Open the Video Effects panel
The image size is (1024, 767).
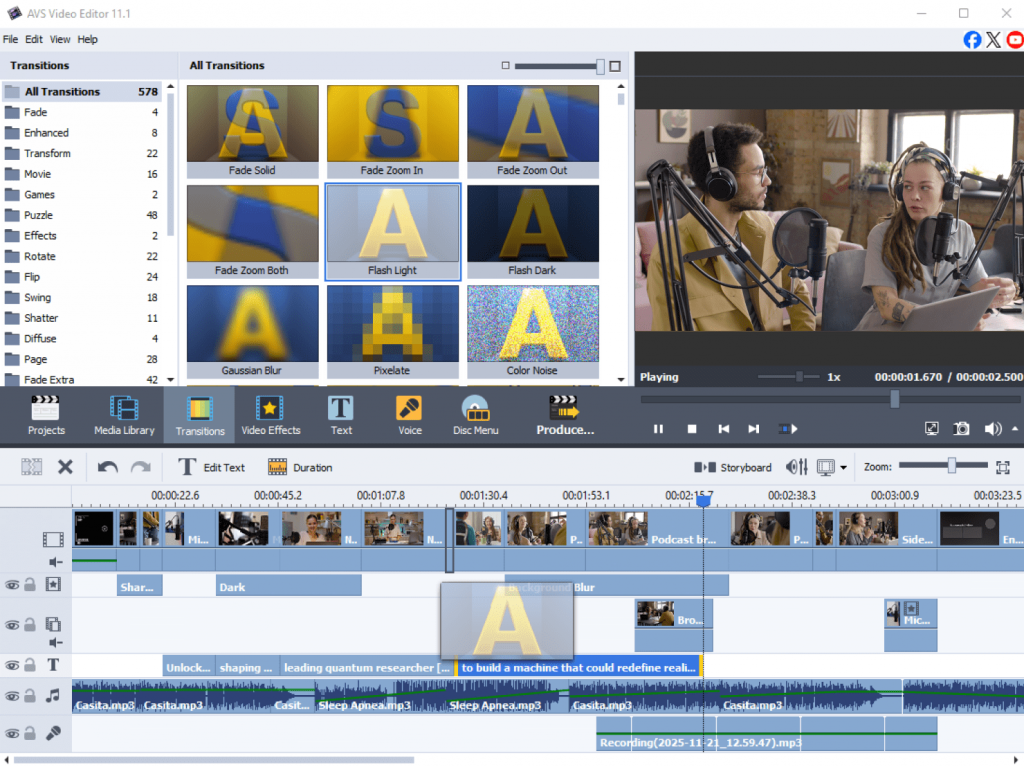pyautogui.click(x=270, y=415)
